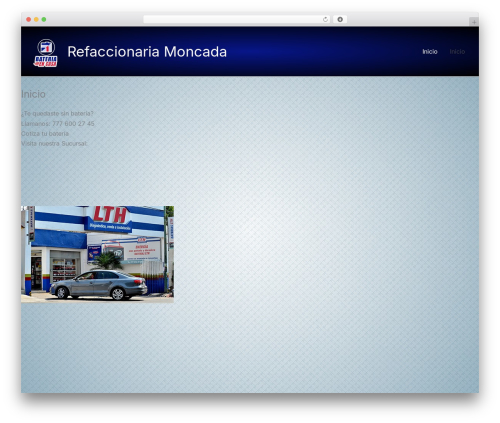Screen dimensions: 500x423
Task: Maximize the window with green button
Action: click(x=44, y=19)
